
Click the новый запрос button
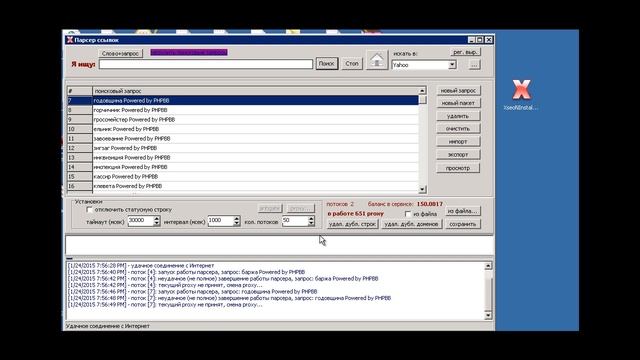pos(458,90)
